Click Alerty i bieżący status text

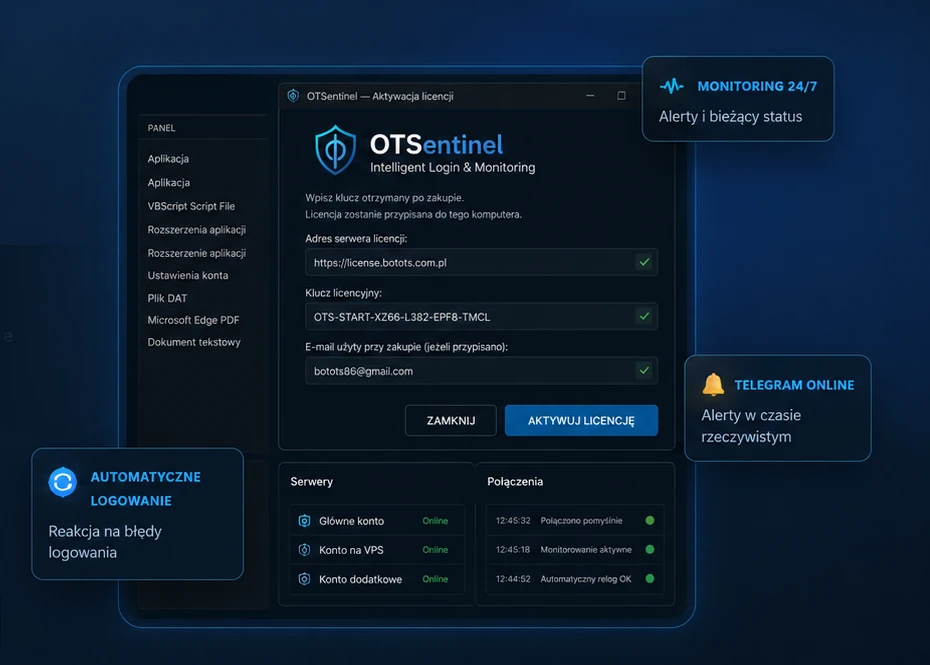coord(730,116)
